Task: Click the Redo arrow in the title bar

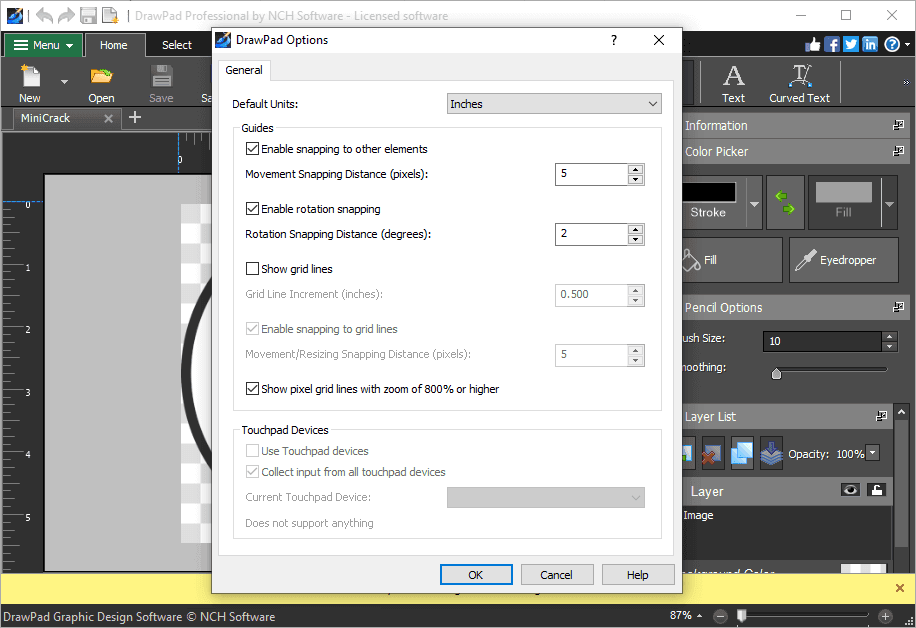Action: [x=67, y=15]
